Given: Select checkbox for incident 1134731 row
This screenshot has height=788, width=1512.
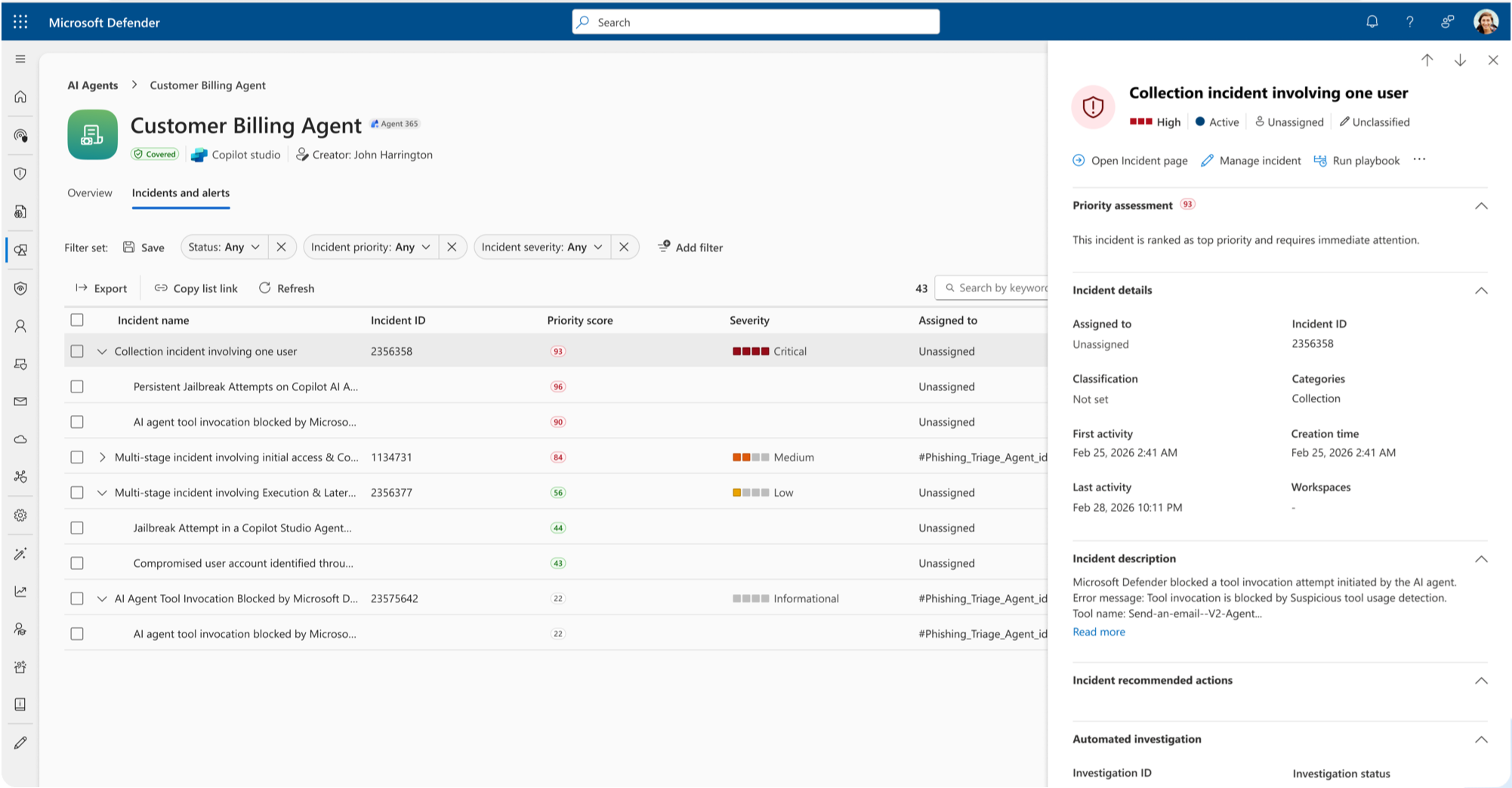Looking at the screenshot, I should coord(77,457).
